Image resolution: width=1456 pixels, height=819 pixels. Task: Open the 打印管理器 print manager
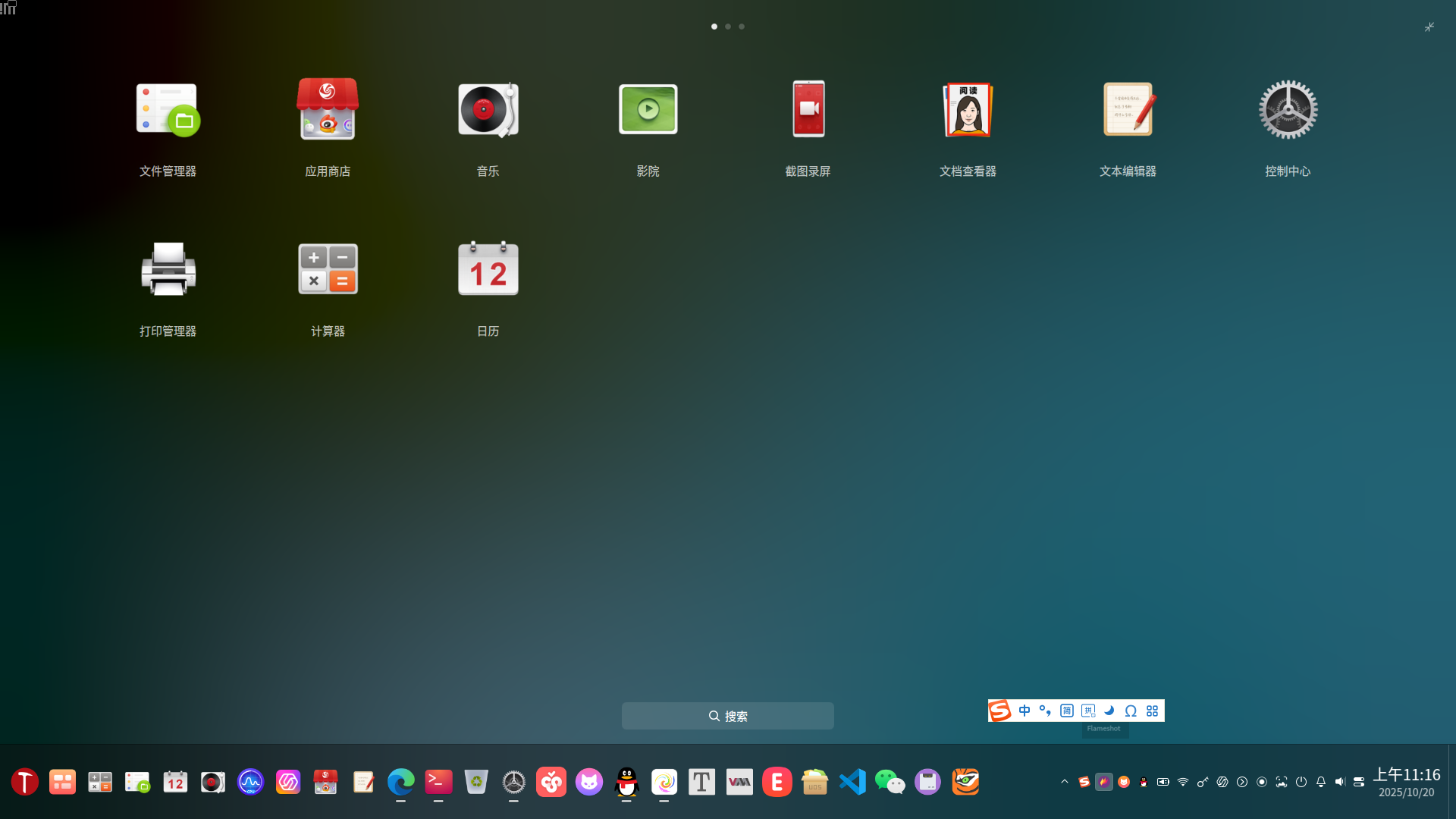[168, 269]
